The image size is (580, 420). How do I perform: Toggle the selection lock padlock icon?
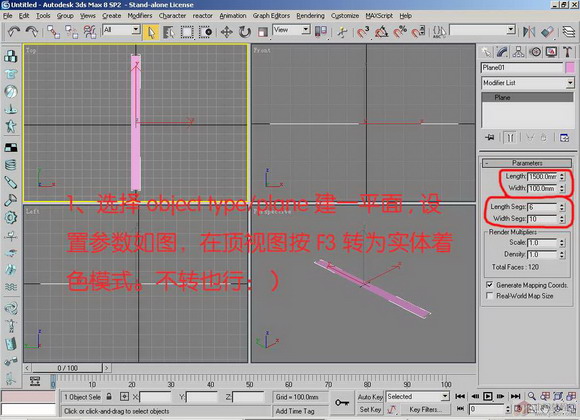(109, 397)
